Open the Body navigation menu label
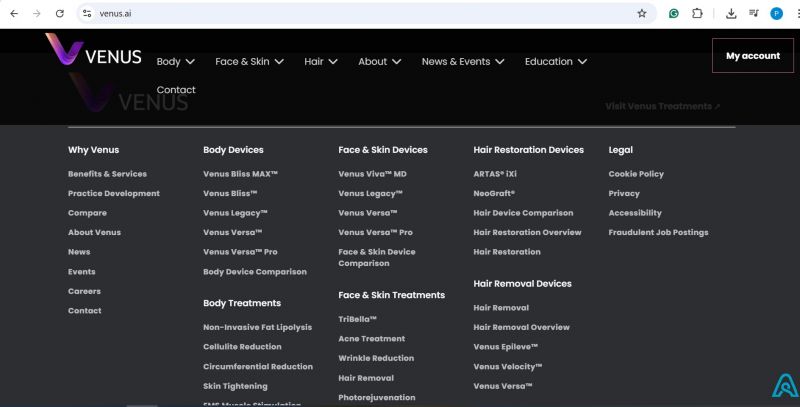The width and height of the screenshot is (800, 407). point(168,62)
